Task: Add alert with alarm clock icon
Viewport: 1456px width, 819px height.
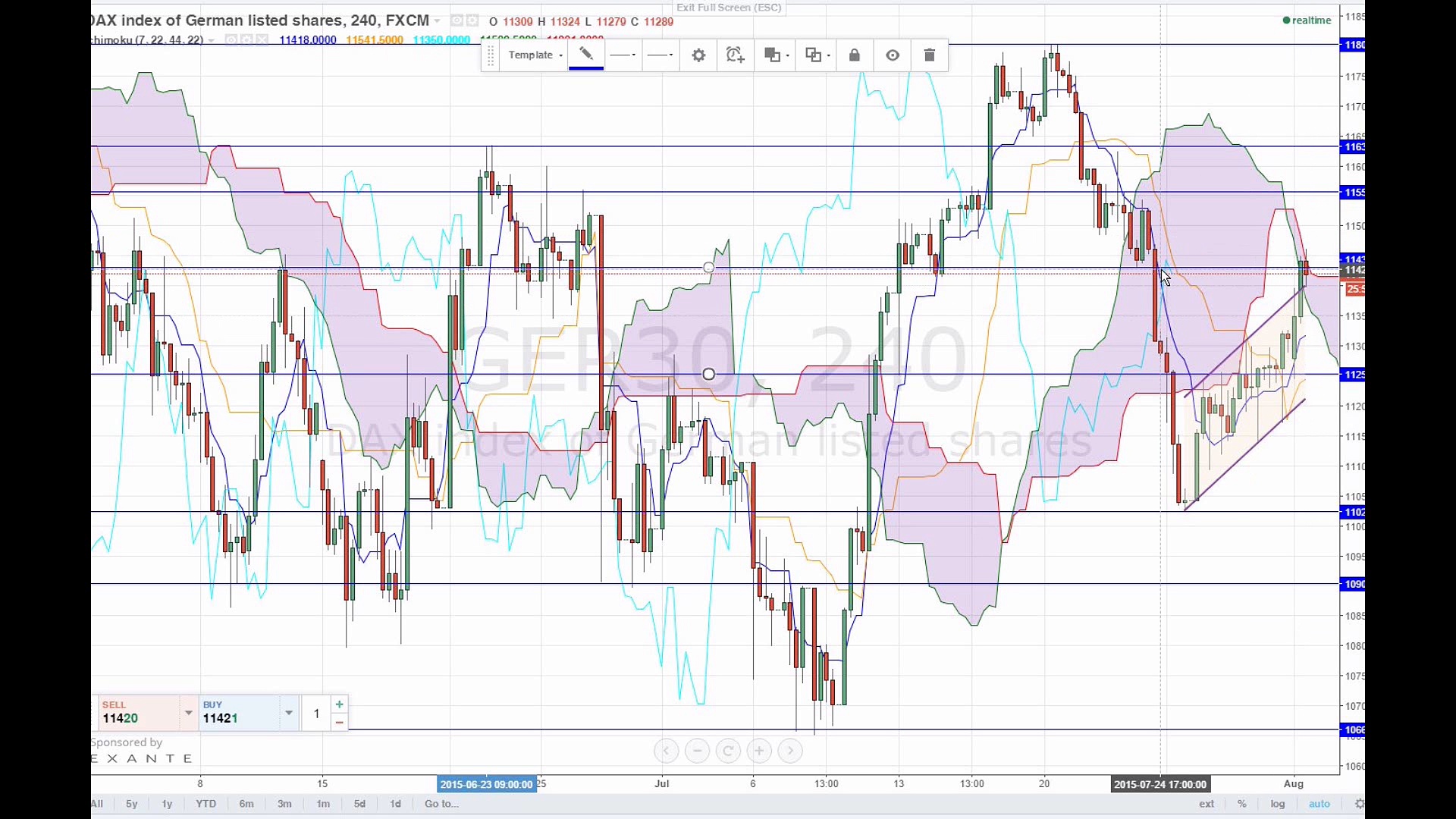Action: [x=735, y=55]
